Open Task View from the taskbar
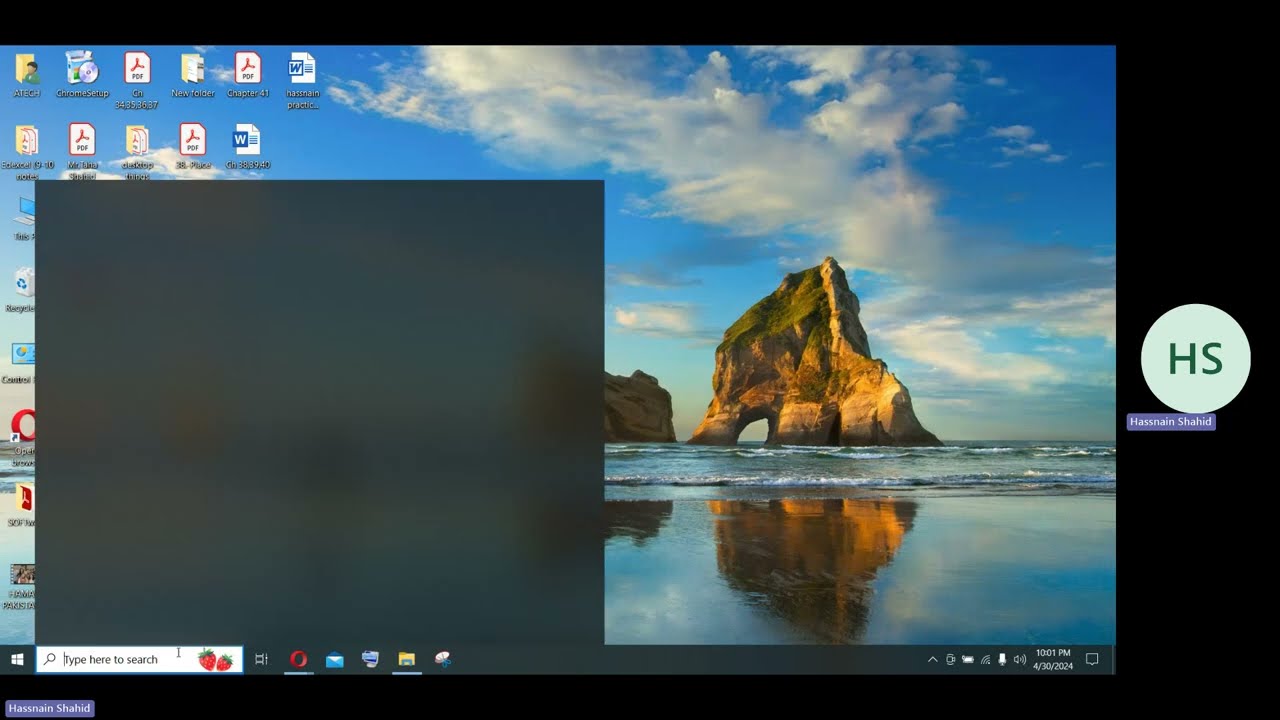The image size is (1280, 720). click(261, 659)
